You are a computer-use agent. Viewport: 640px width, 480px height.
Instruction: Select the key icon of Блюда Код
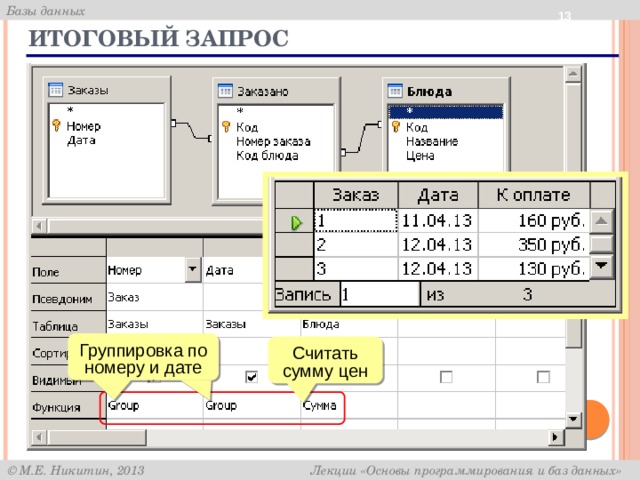point(396,127)
